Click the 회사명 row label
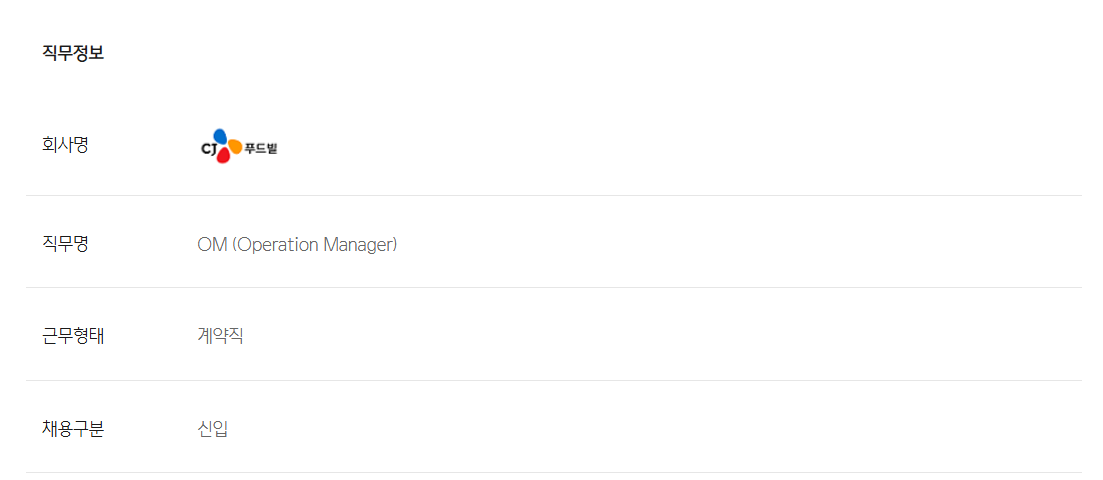This screenshot has width=1103, height=480. pos(65,145)
